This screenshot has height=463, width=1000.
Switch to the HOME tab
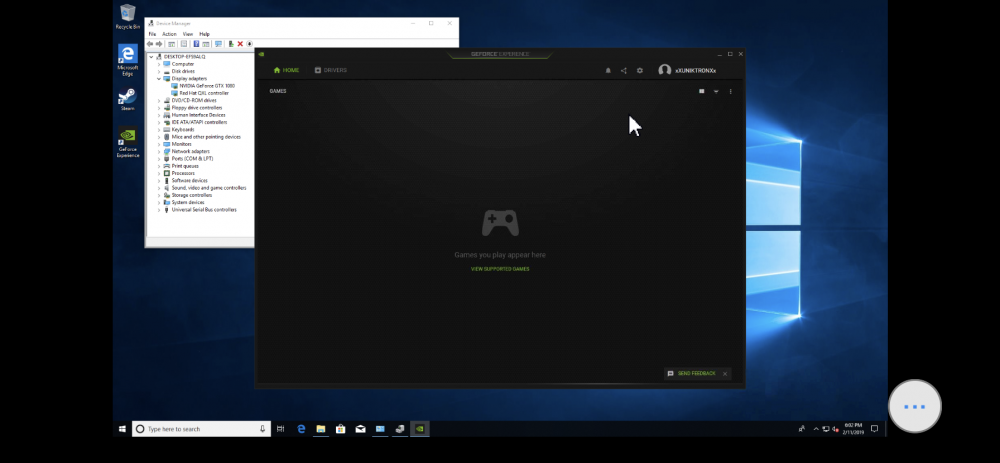pyautogui.click(x=286, y=70)
